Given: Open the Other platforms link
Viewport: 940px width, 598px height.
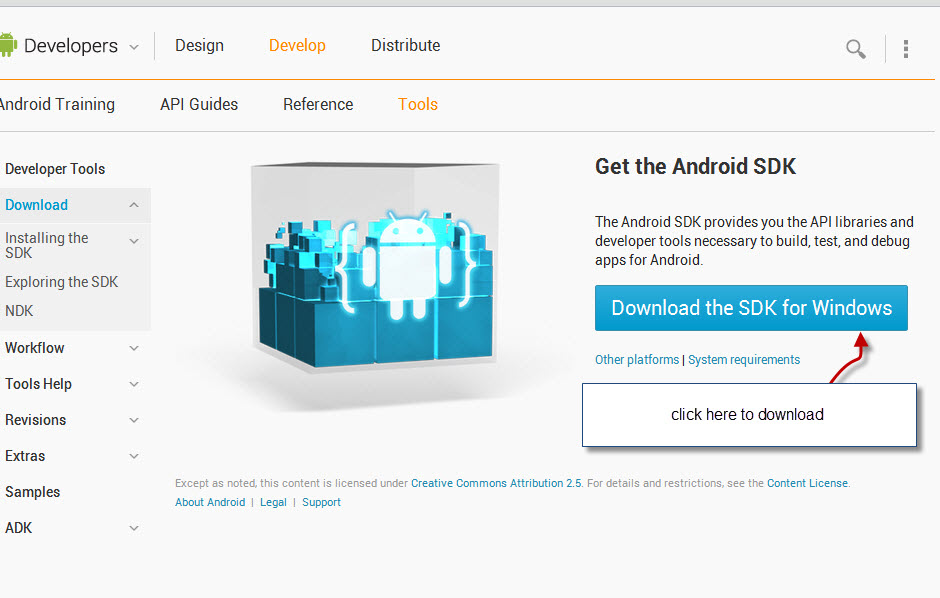Looking at the screenshot, I should click(637, 359).
